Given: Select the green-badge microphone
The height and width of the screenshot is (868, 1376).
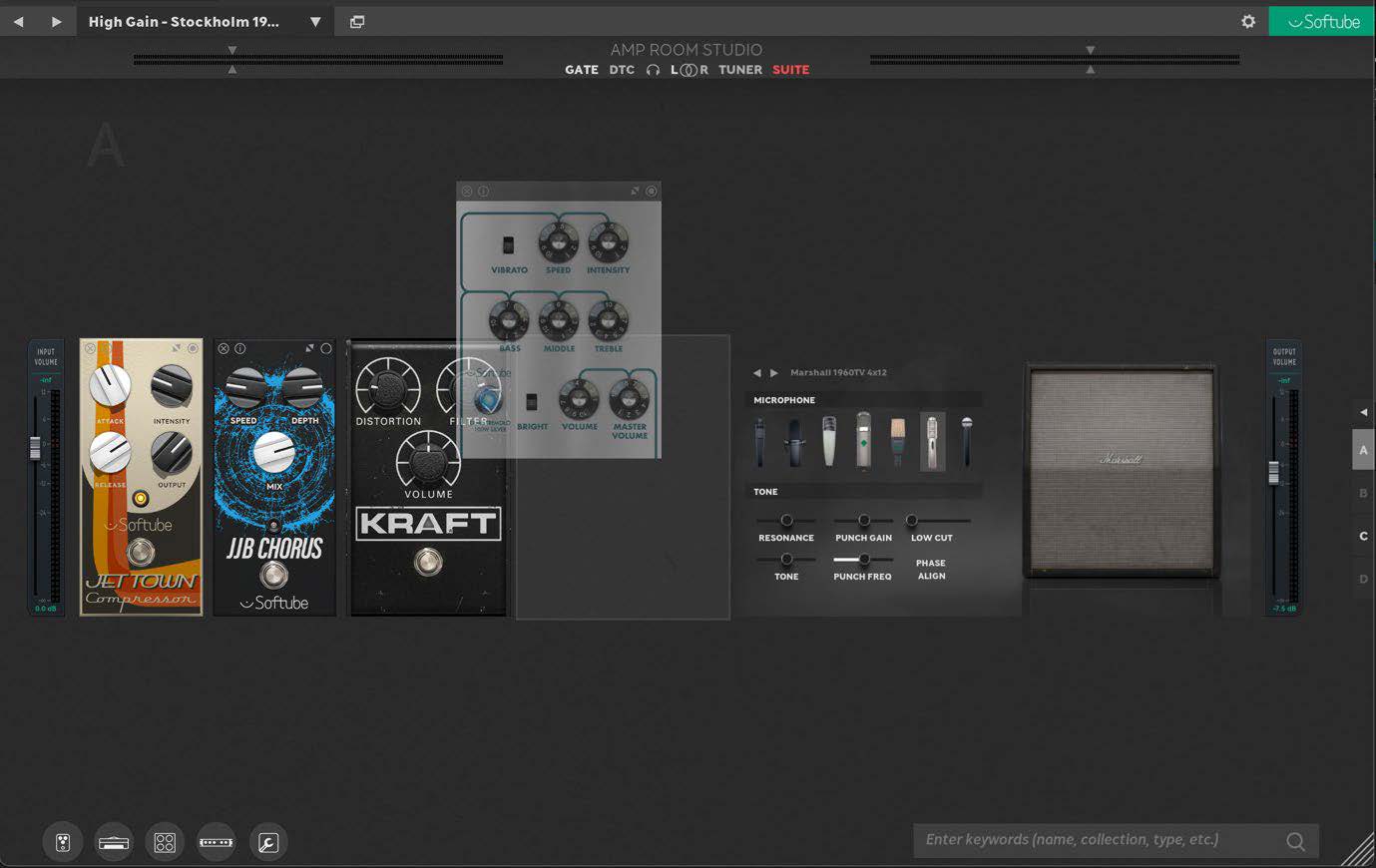Looking at the screenshot, I should [863, 441].
